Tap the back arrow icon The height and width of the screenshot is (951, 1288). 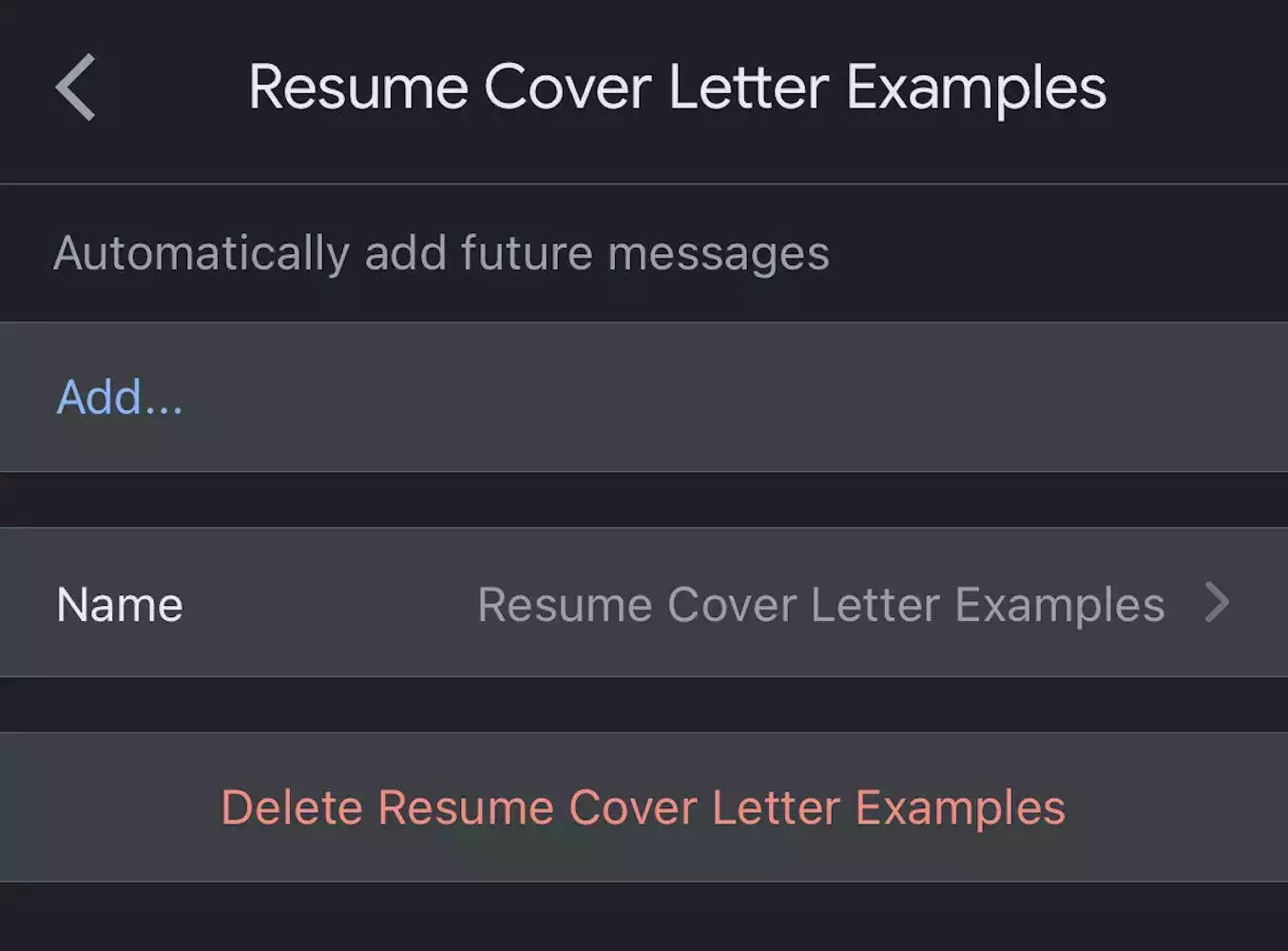(x=76, y=87)
